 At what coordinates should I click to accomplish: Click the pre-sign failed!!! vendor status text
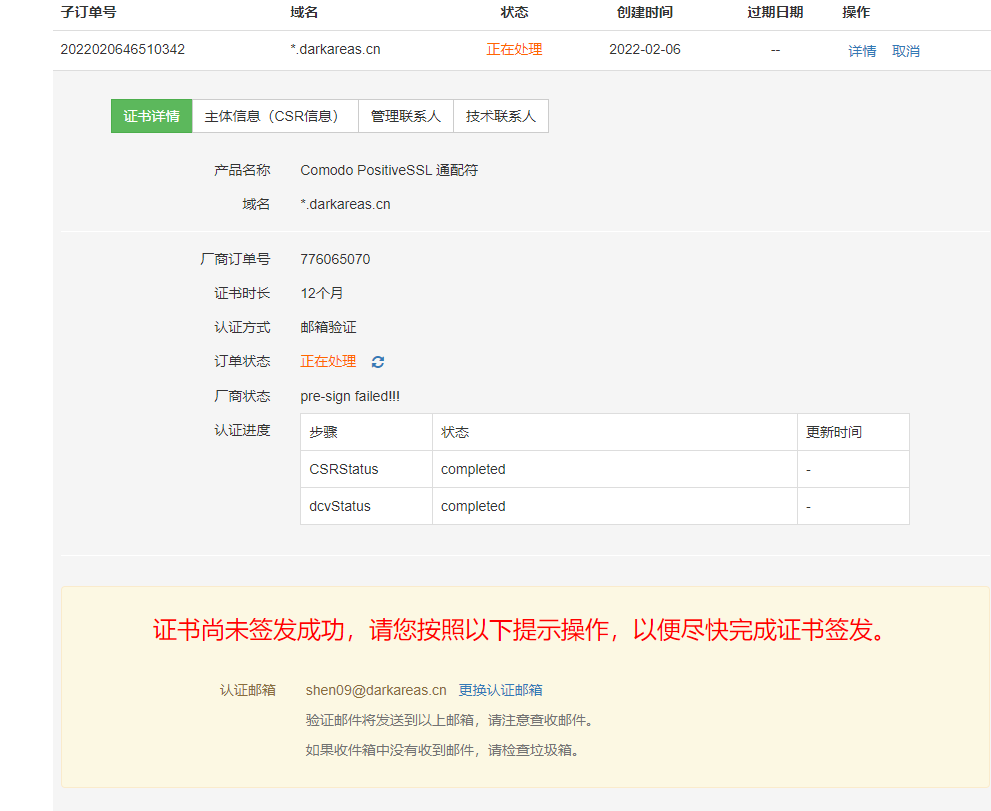pos(350,396)
